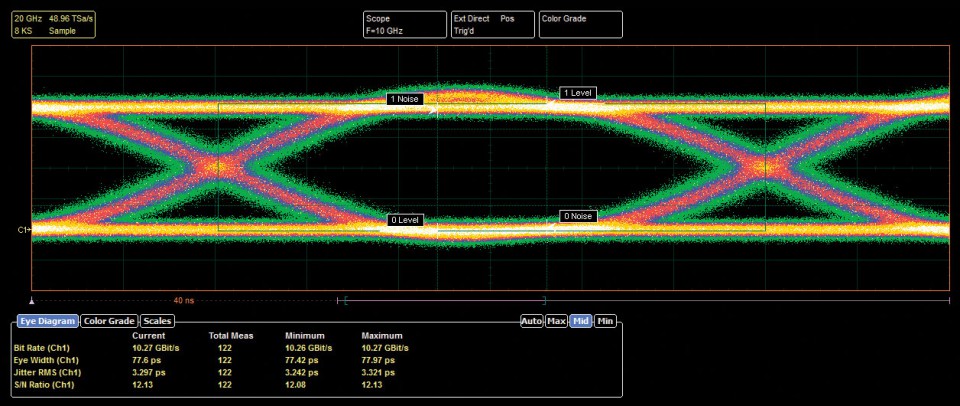The width and height of the screenshot is (960, 406).
Task: Set the panel to Min size
Action: tap(605, 321)
